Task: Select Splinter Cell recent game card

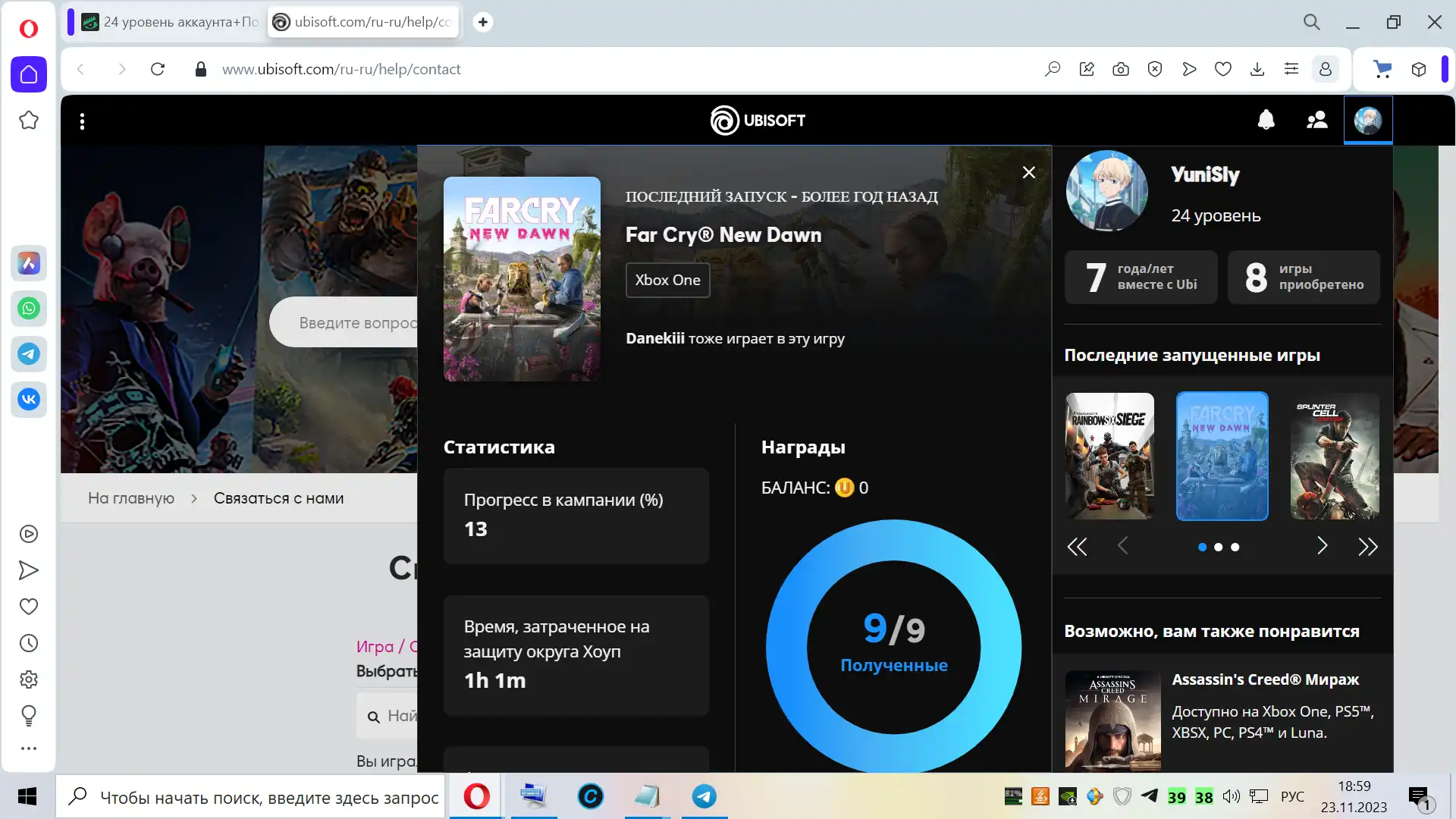Action: pyautogui.click(x=1335, y=456)
